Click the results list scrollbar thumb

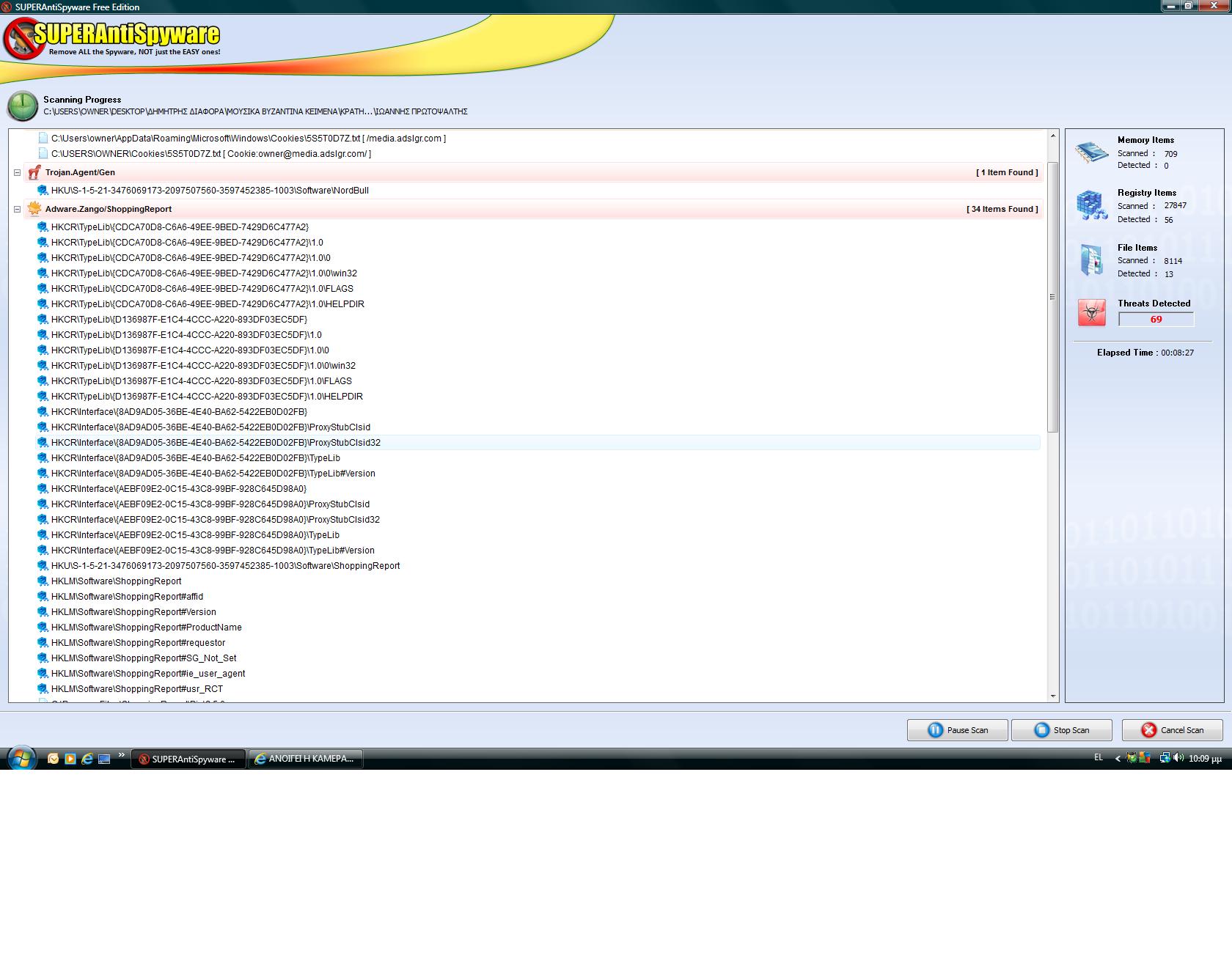pyautogui.click(x=1053, y=297)
